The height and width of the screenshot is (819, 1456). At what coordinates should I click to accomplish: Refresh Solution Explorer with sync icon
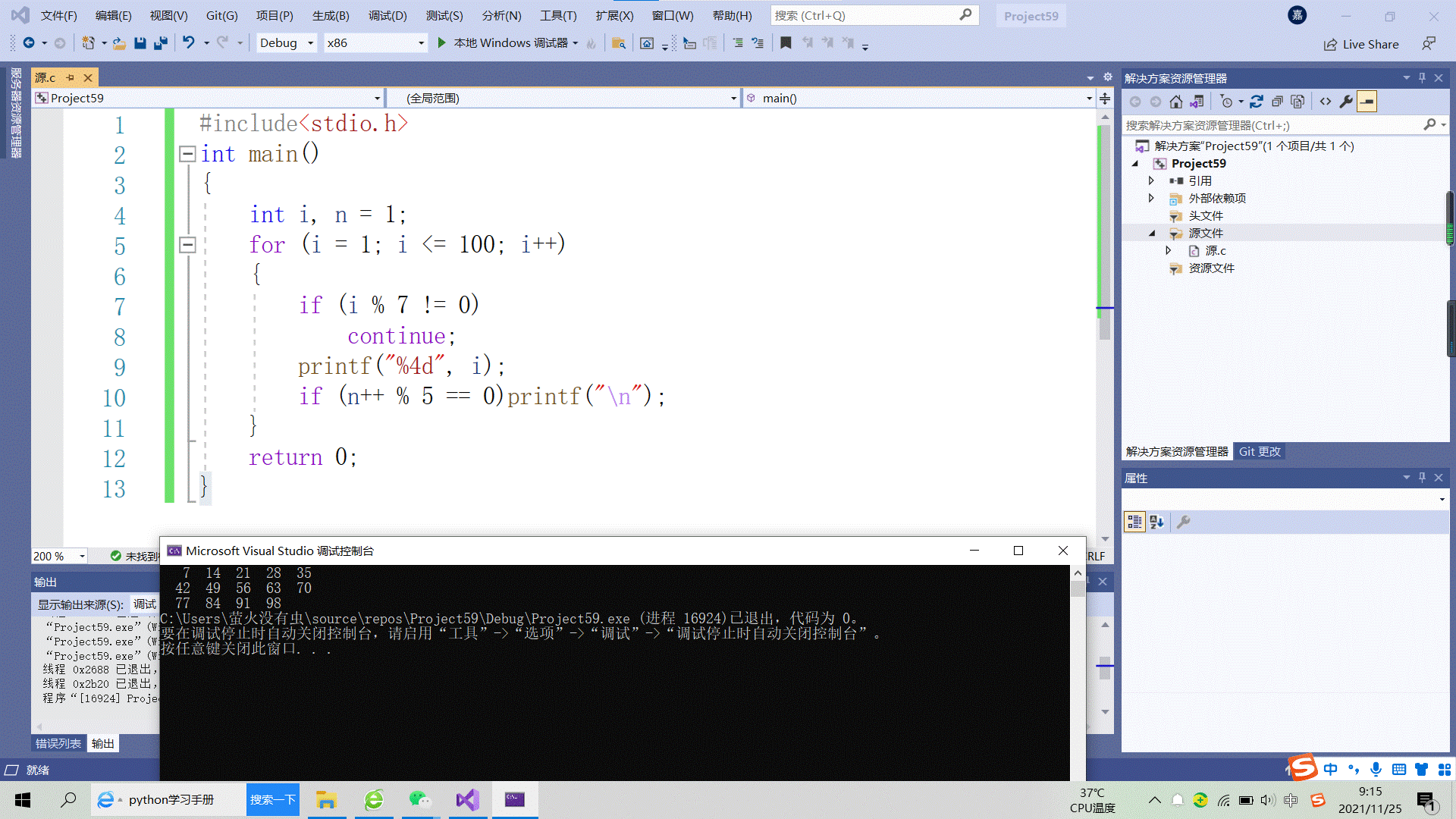(1257, 102)
